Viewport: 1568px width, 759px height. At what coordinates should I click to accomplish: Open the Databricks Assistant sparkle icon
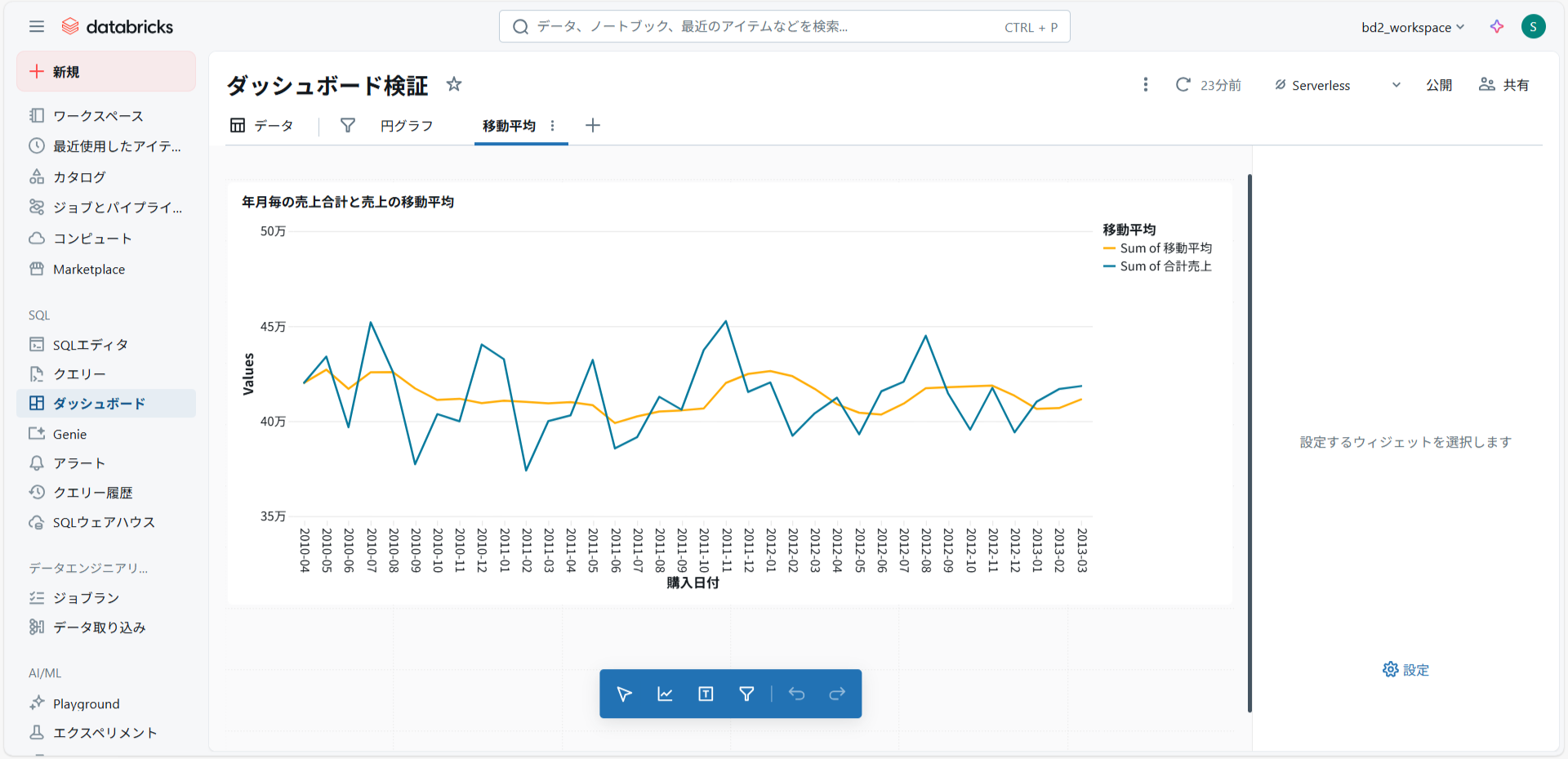tap(1496, 27)
